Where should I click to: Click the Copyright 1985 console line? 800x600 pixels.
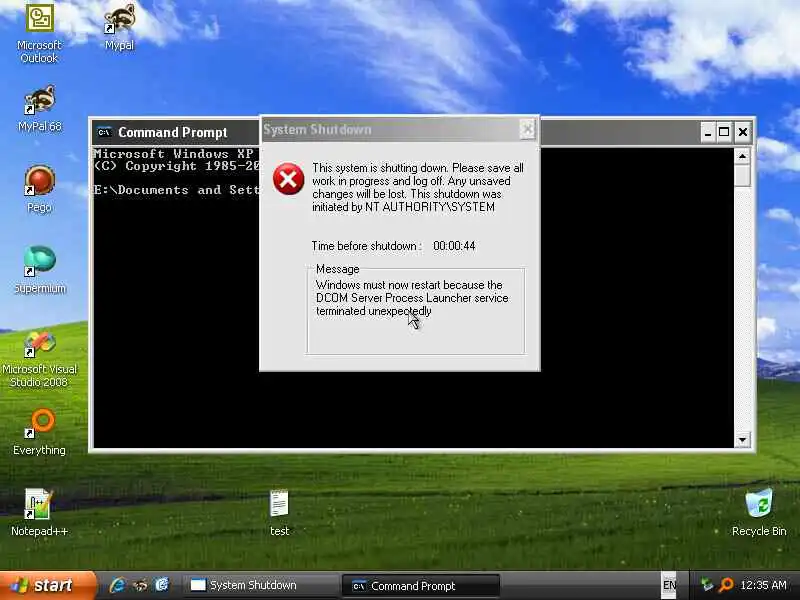(177, 166)
